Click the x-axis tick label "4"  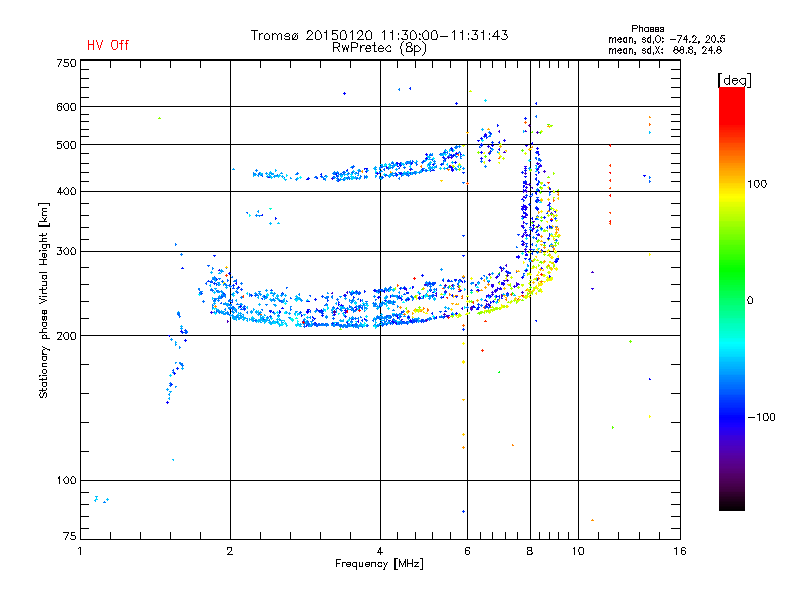coord(380,551)
